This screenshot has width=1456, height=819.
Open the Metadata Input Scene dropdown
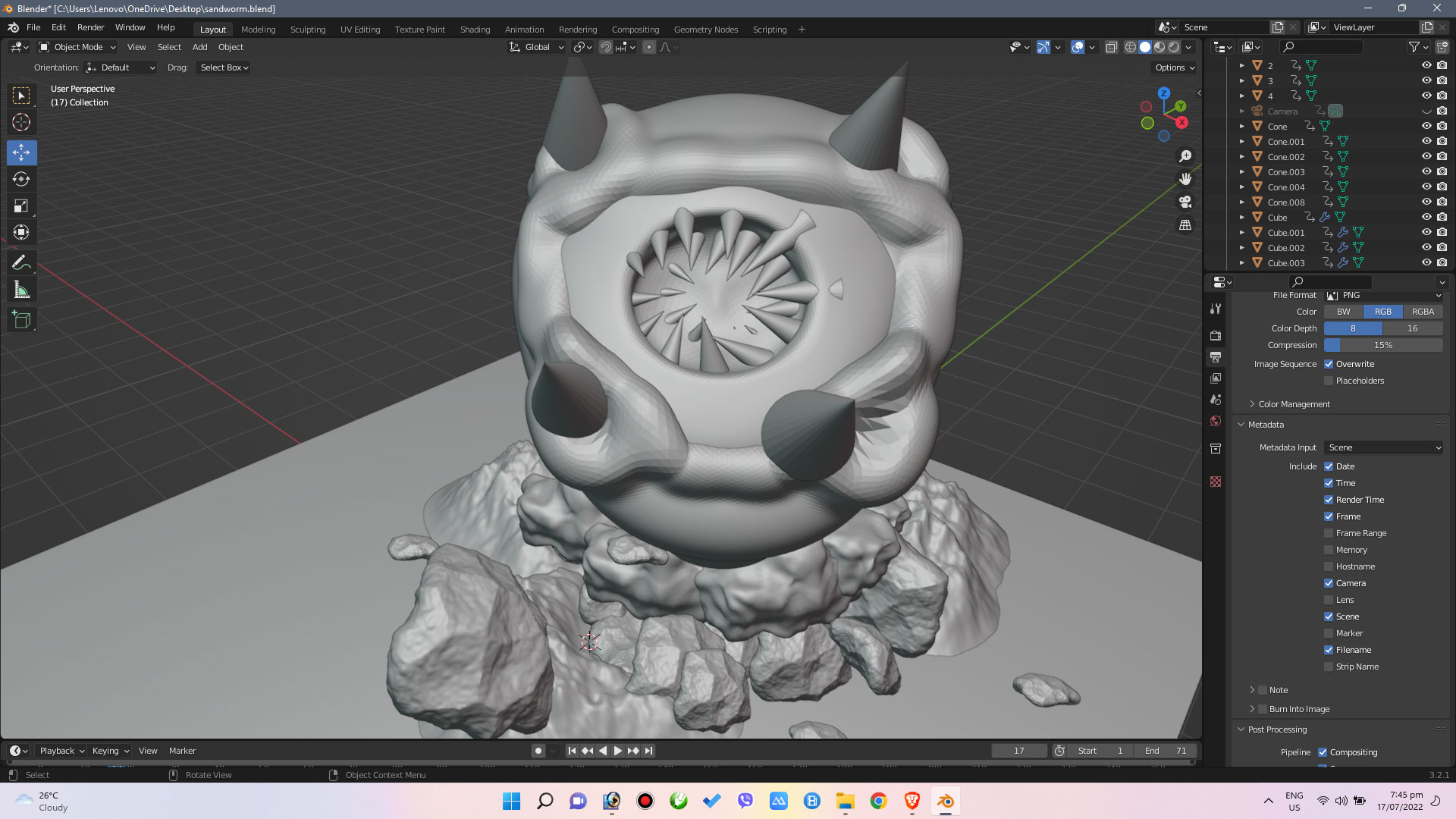tap(1383, 447)
